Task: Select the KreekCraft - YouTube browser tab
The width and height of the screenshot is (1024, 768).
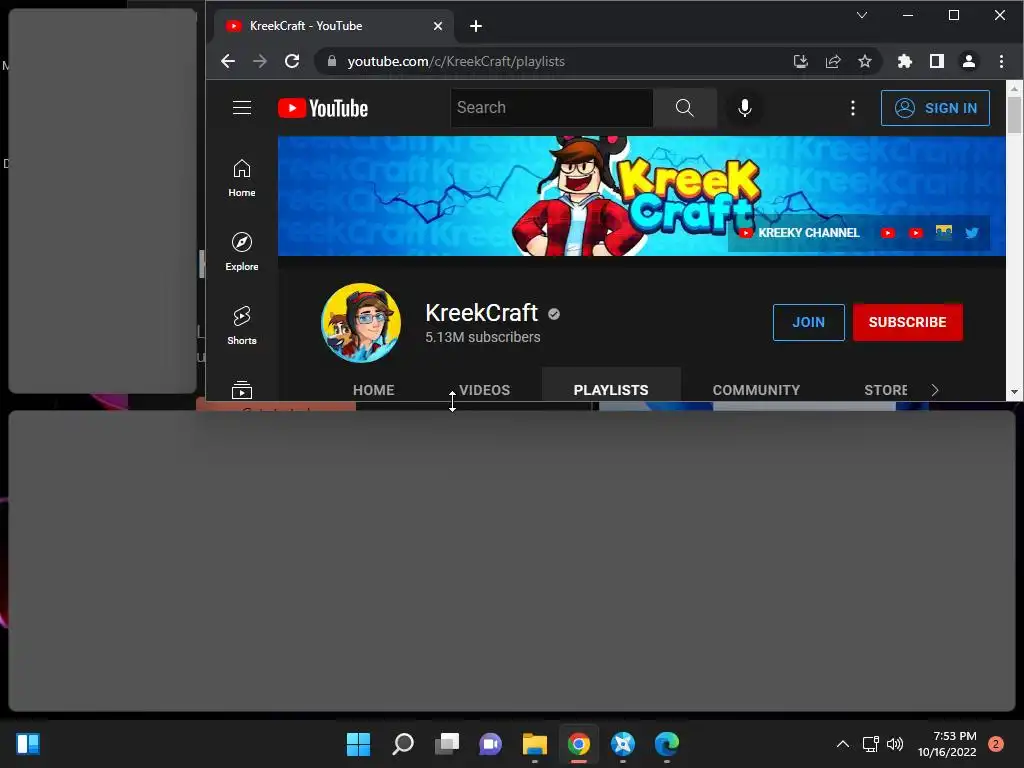Action: coord(333,26)
